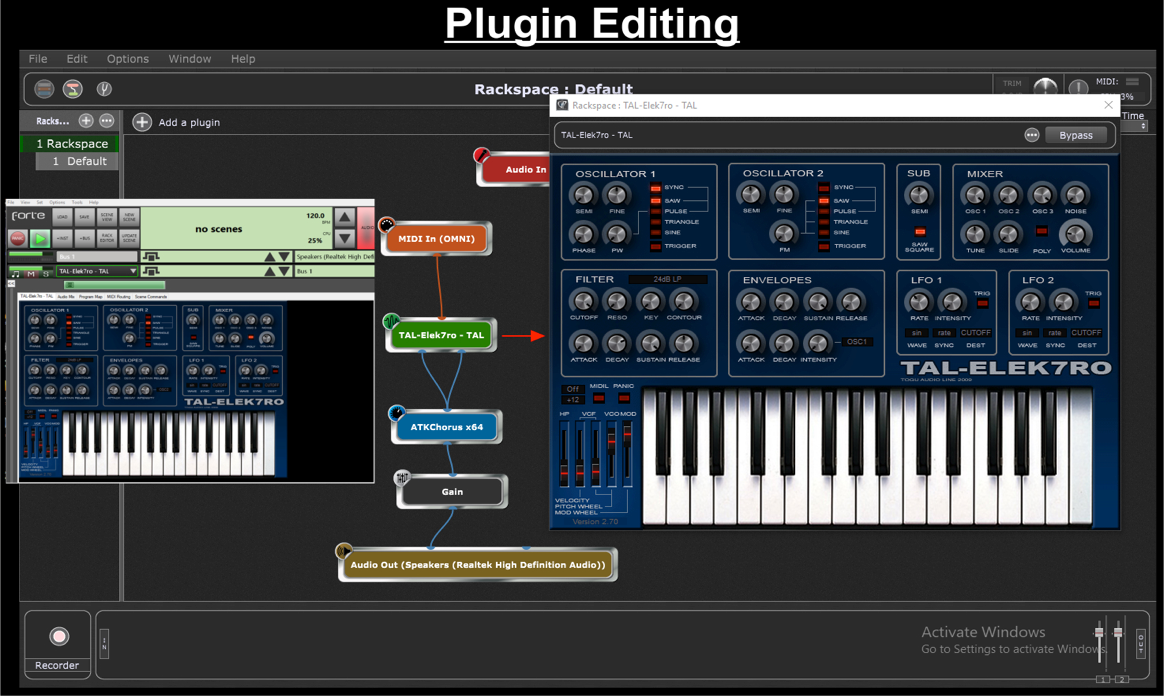The image size is (1164, 696).
Task: Open the LFO 1 WAVE sin selector
Action: click(x=917, y=332)
